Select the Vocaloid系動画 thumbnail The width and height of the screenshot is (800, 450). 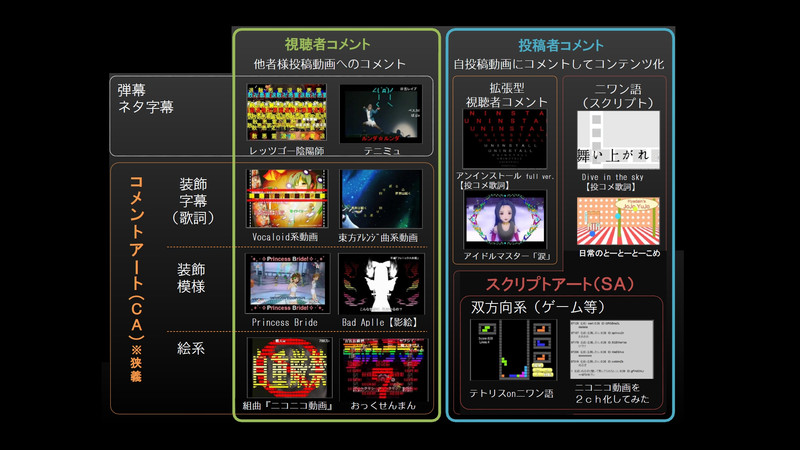click(x=287, y=198)
